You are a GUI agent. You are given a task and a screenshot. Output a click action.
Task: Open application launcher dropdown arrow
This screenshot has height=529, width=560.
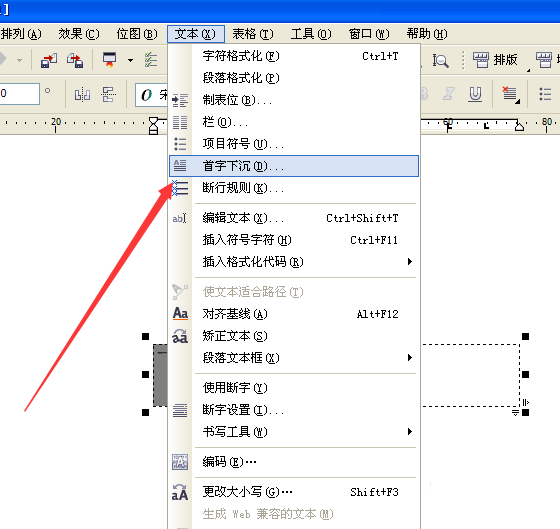(131, 60)
